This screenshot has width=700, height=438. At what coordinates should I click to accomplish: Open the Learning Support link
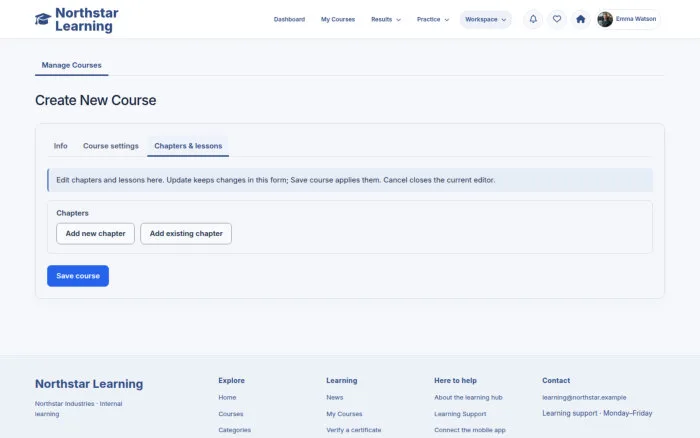point(460,414)
